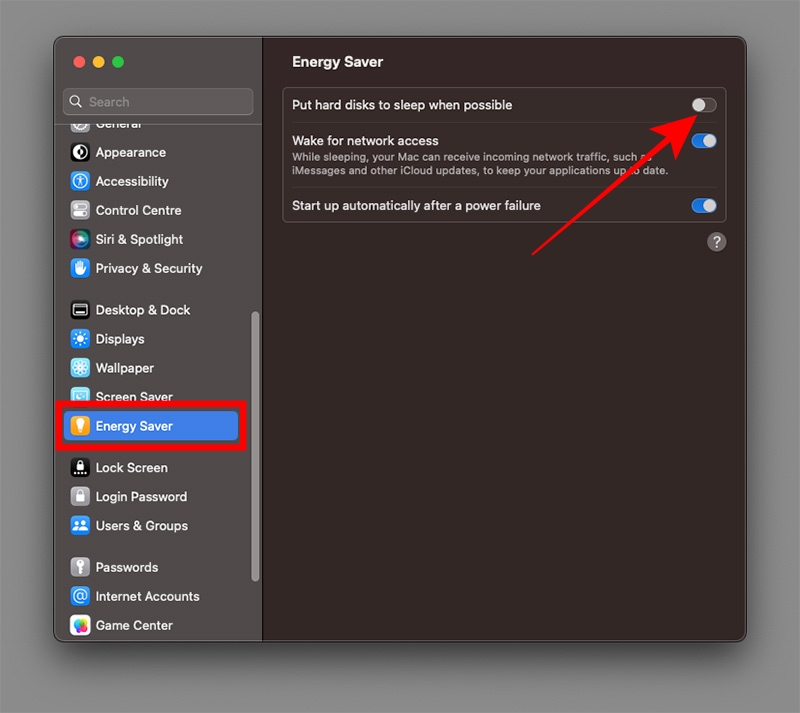
Task: Click the magnifying glass search icon
Action: pos(76,102)
